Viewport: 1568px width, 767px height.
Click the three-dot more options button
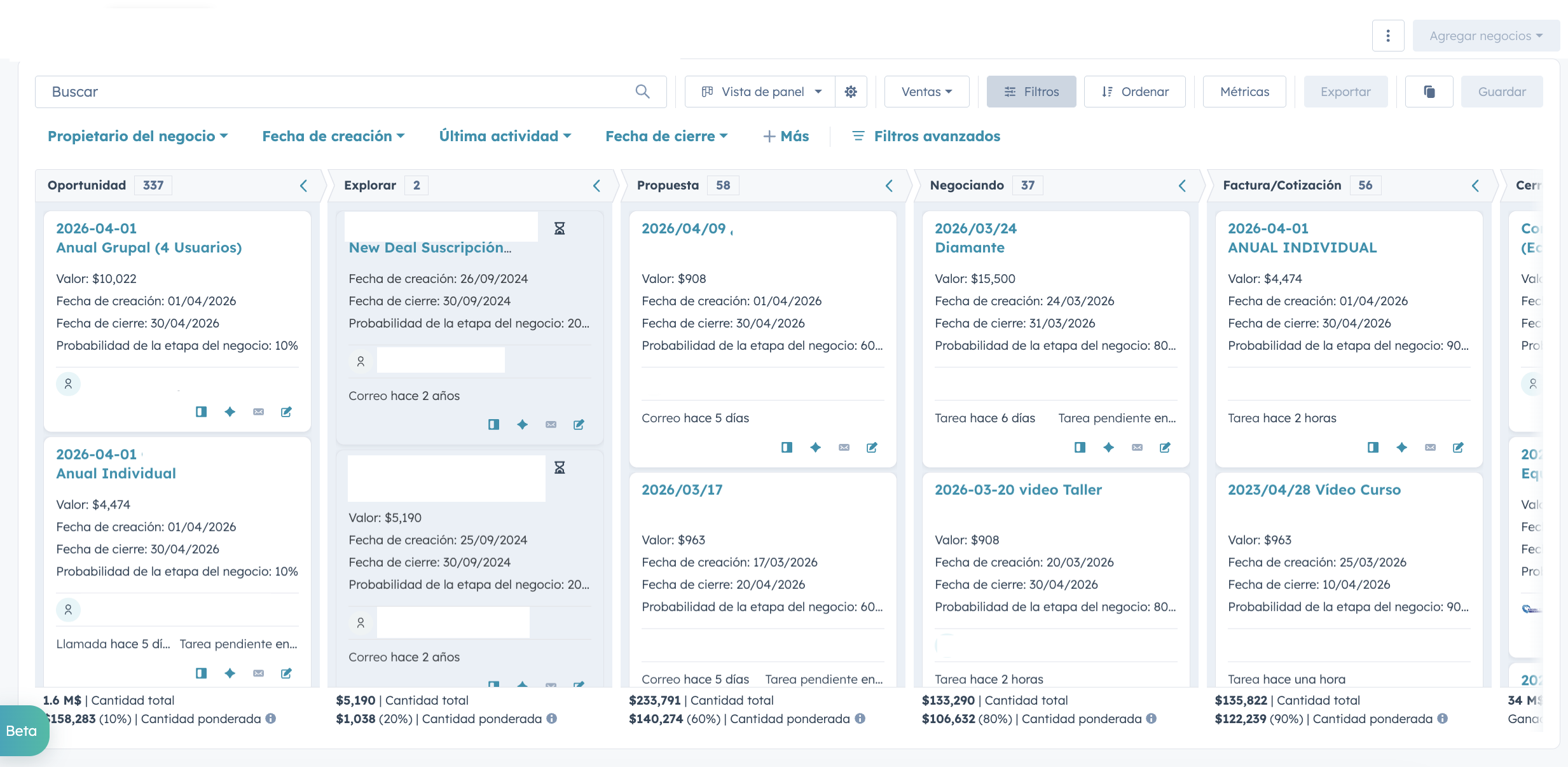1387,36
